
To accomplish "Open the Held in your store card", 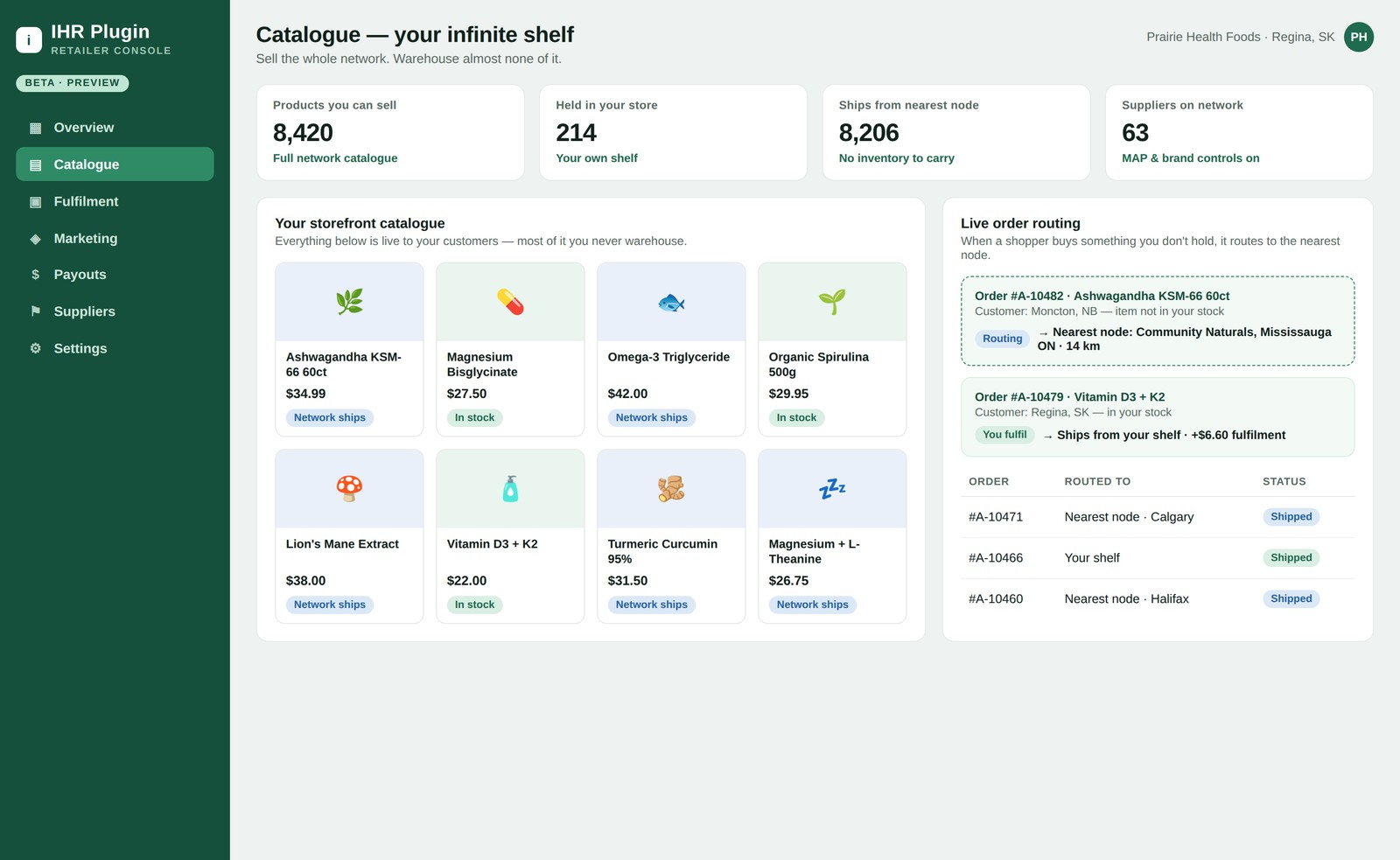I will click(x=673, y=133).
